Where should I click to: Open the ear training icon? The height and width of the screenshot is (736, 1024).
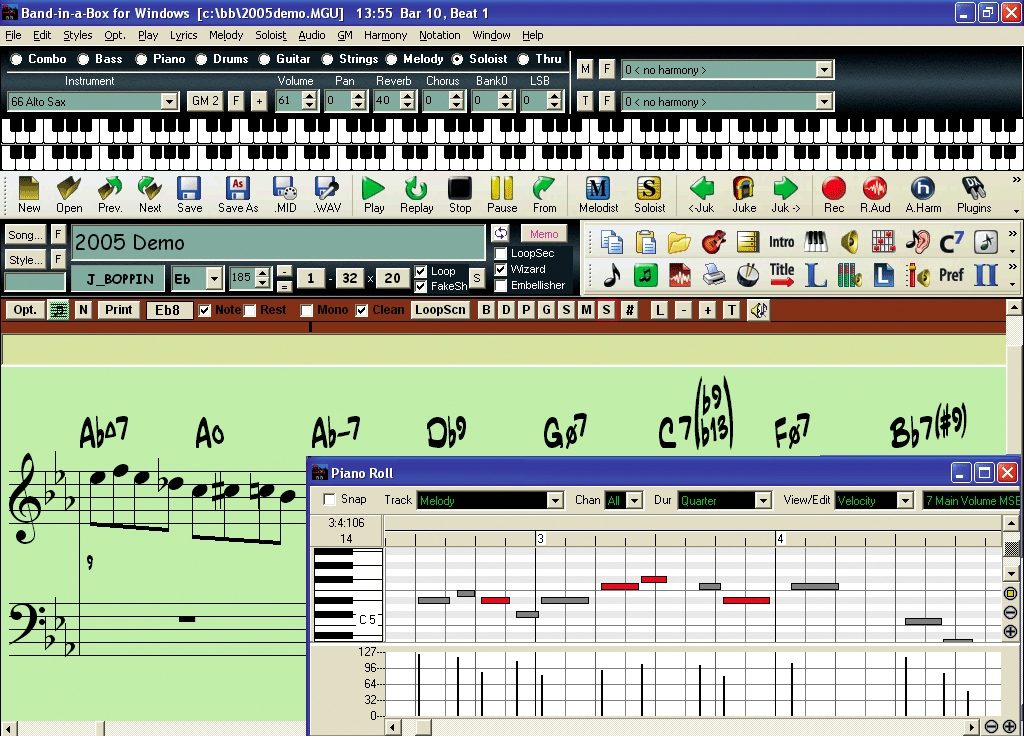click(918, 242)
